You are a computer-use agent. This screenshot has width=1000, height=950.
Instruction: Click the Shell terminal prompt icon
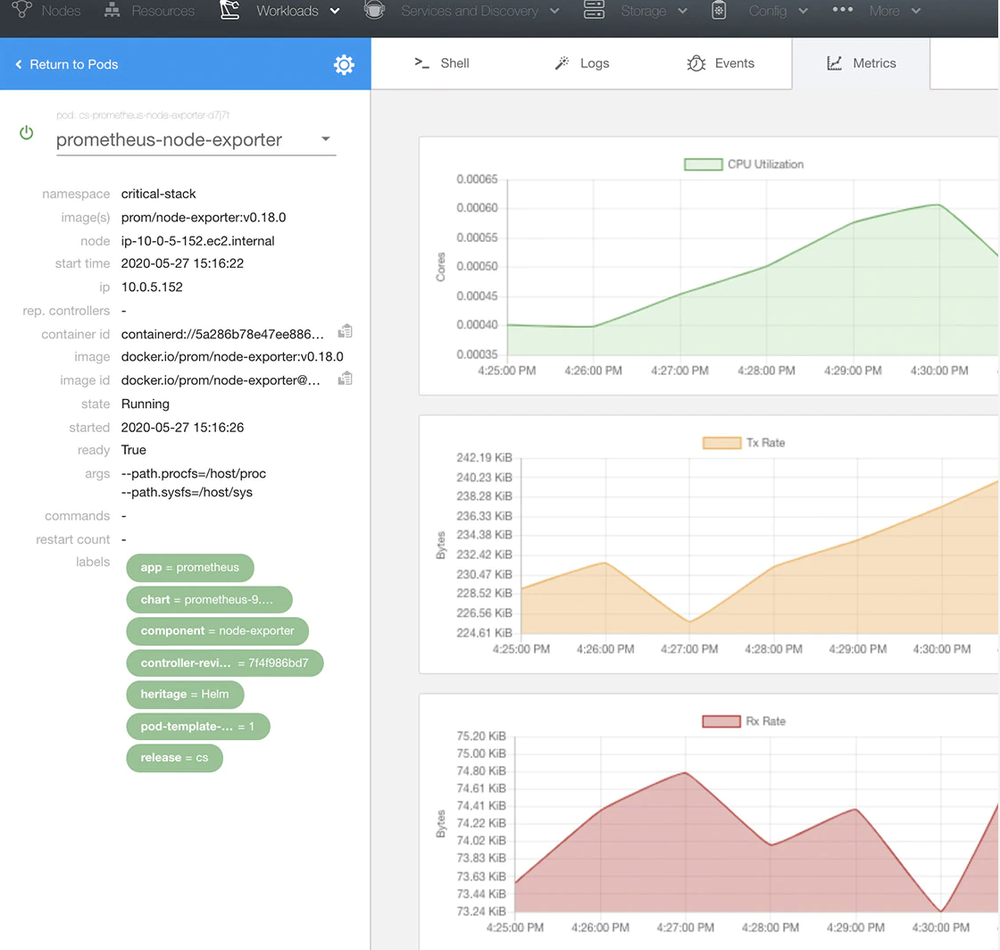[422, 62]
